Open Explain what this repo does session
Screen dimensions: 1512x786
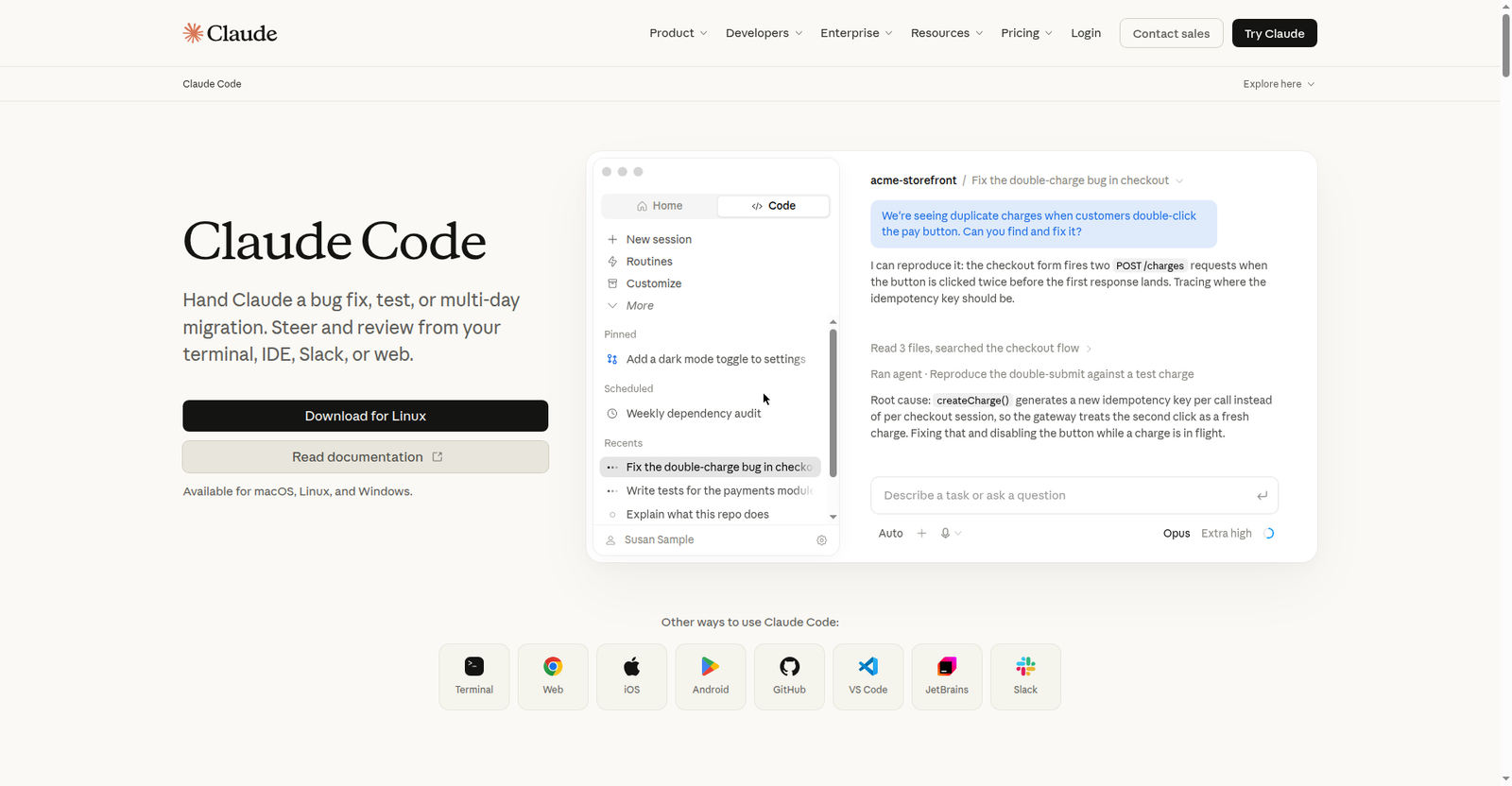(710, 514)
